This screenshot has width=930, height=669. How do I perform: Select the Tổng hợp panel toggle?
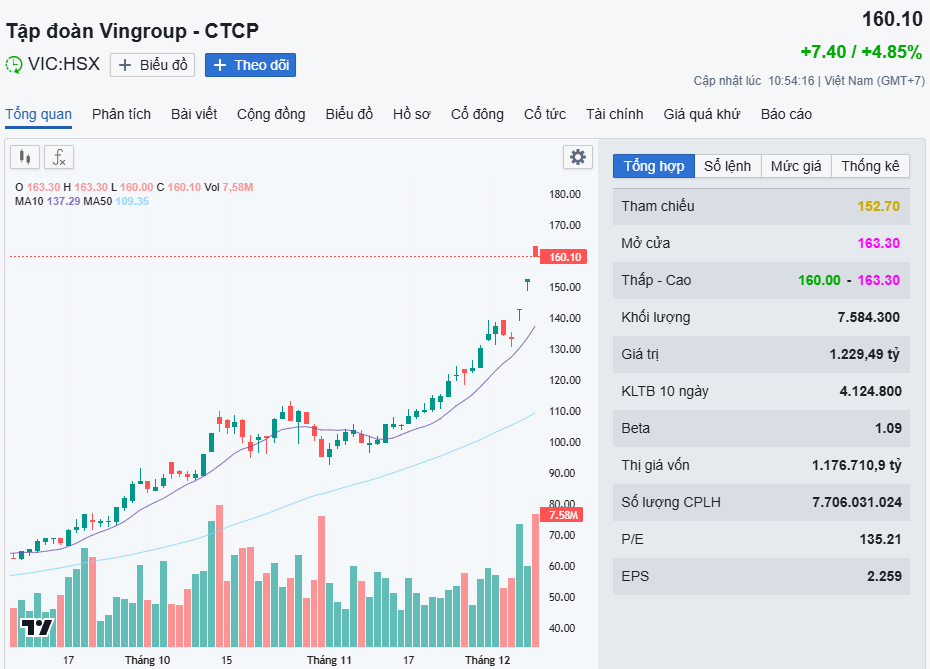coord(654,166)
